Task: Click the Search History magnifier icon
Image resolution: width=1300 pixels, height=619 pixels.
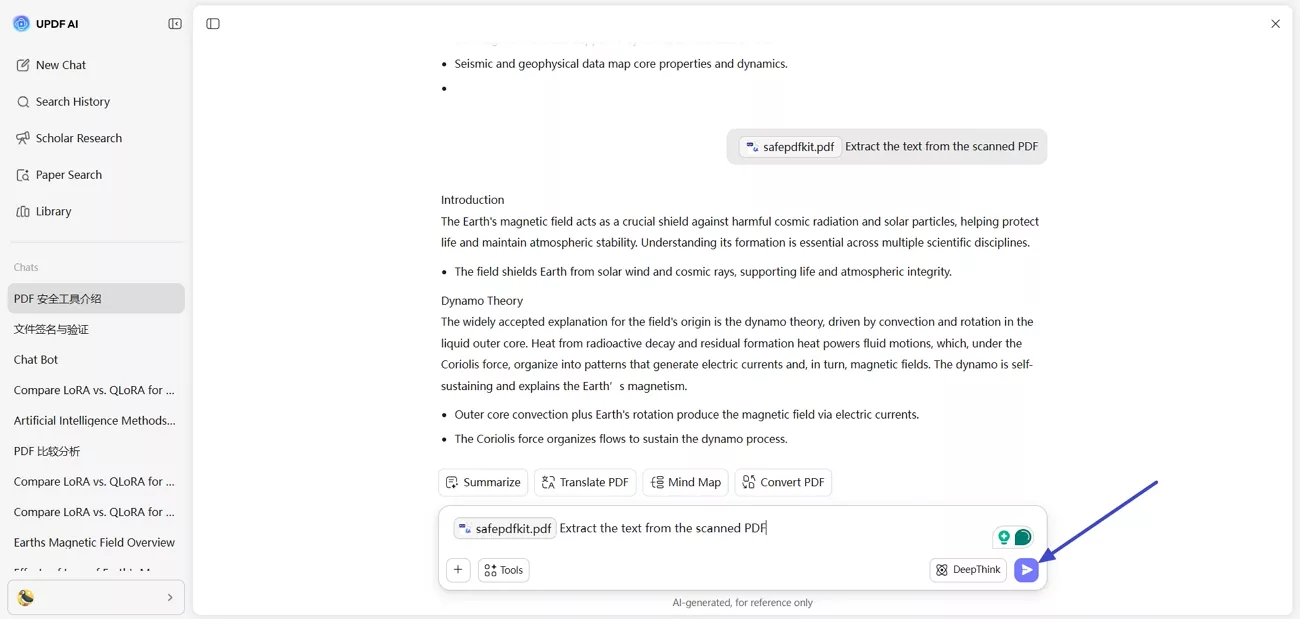Action: pos(23,102)
